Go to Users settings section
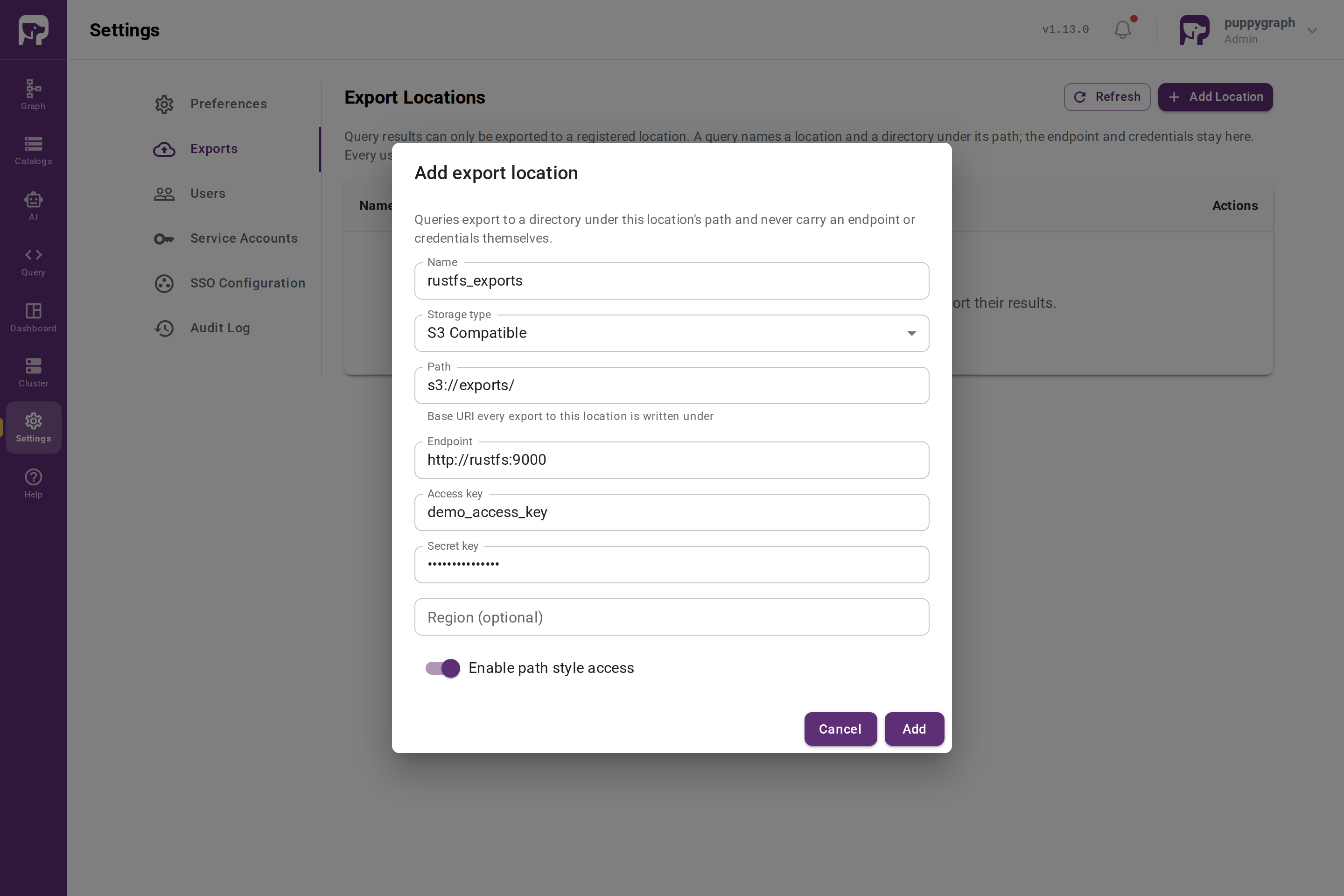1344x896 pixels. click(x=208, y=194)
